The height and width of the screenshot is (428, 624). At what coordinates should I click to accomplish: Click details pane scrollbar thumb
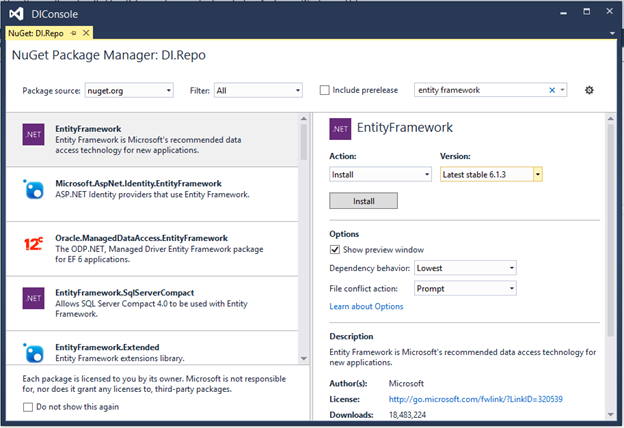[x=610, y=231]
